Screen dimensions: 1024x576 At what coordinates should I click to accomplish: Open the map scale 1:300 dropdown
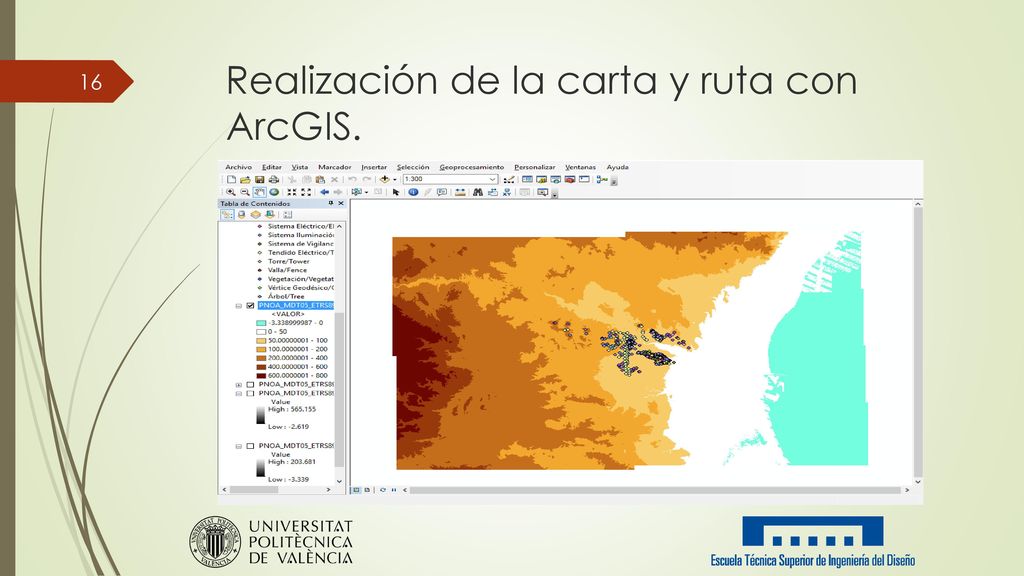tap(492, 179)
